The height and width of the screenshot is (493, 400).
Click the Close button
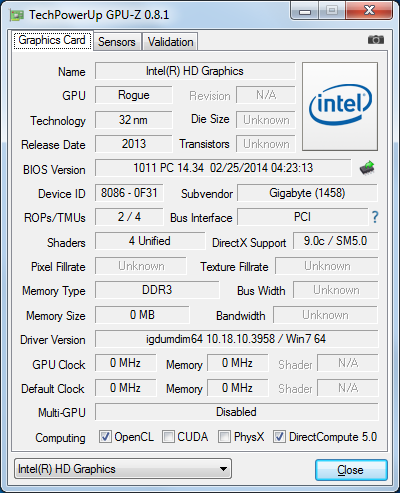tap(351, 470)
